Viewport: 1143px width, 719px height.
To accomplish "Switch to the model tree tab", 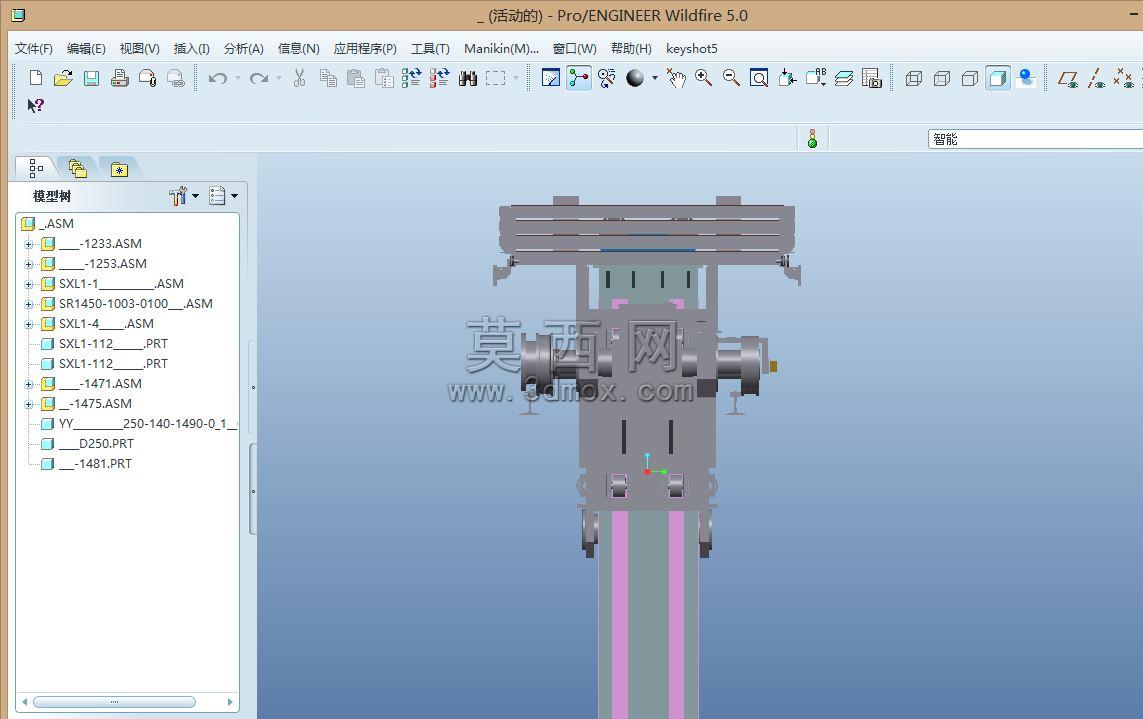I will click(x=35, y=168).
